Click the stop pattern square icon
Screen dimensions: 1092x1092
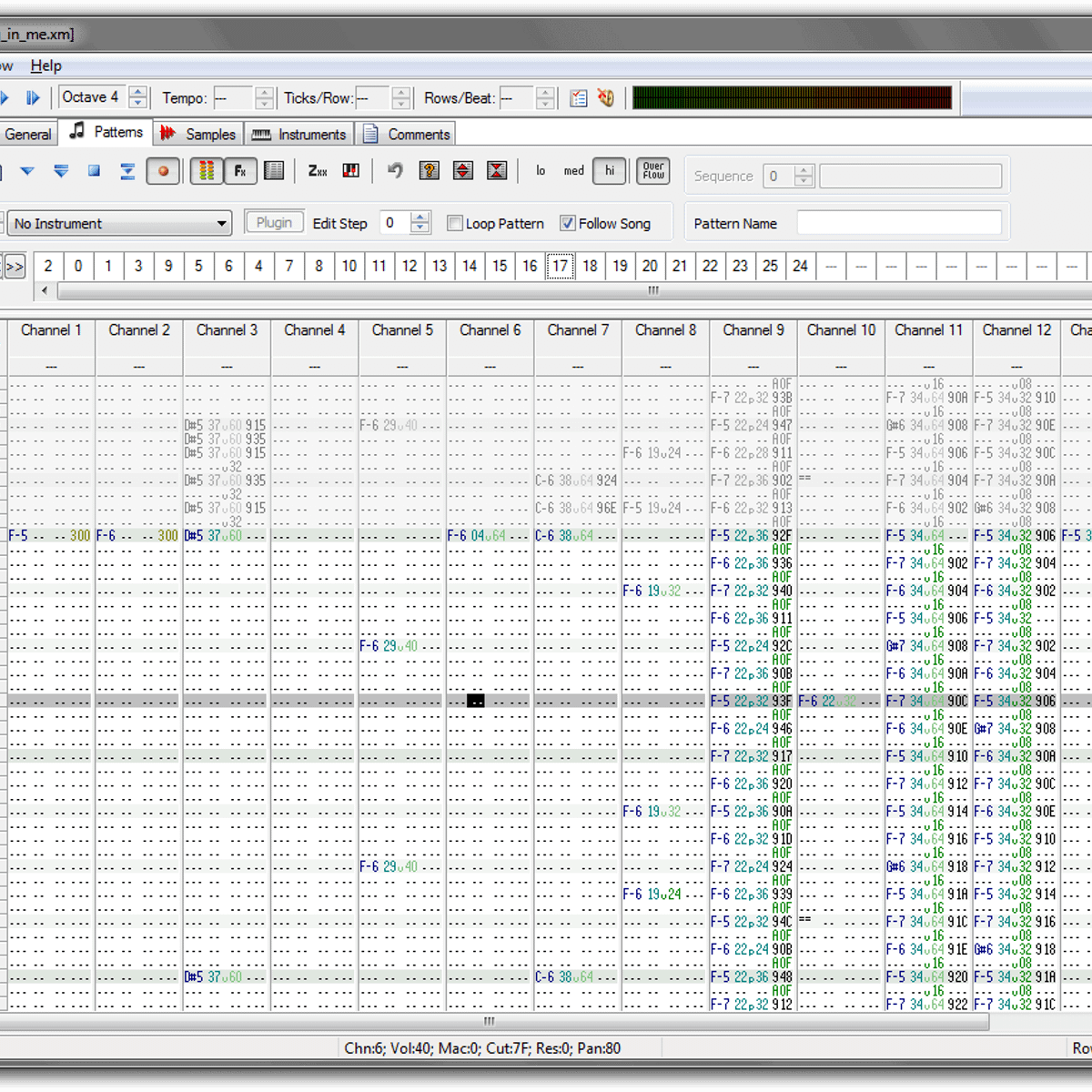pos(94,171)
